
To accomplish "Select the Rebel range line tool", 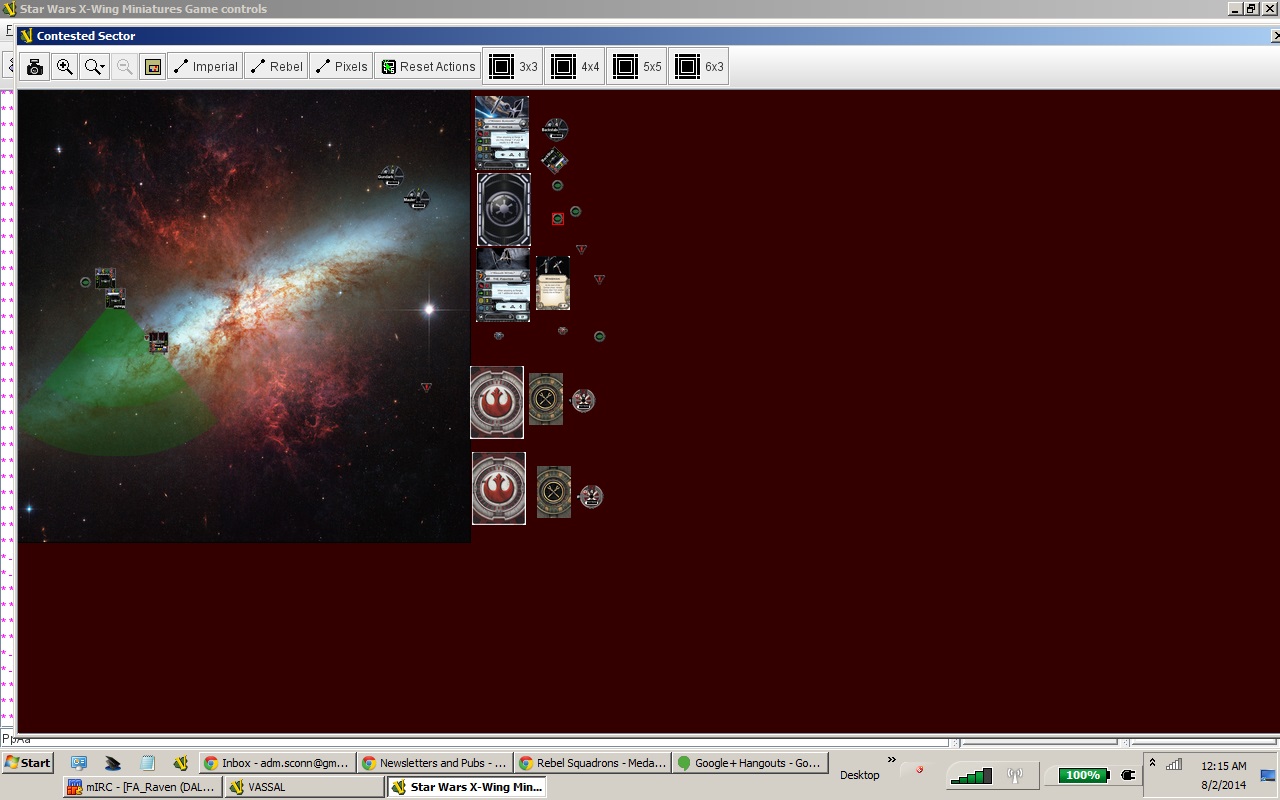I will pos(276,67).
